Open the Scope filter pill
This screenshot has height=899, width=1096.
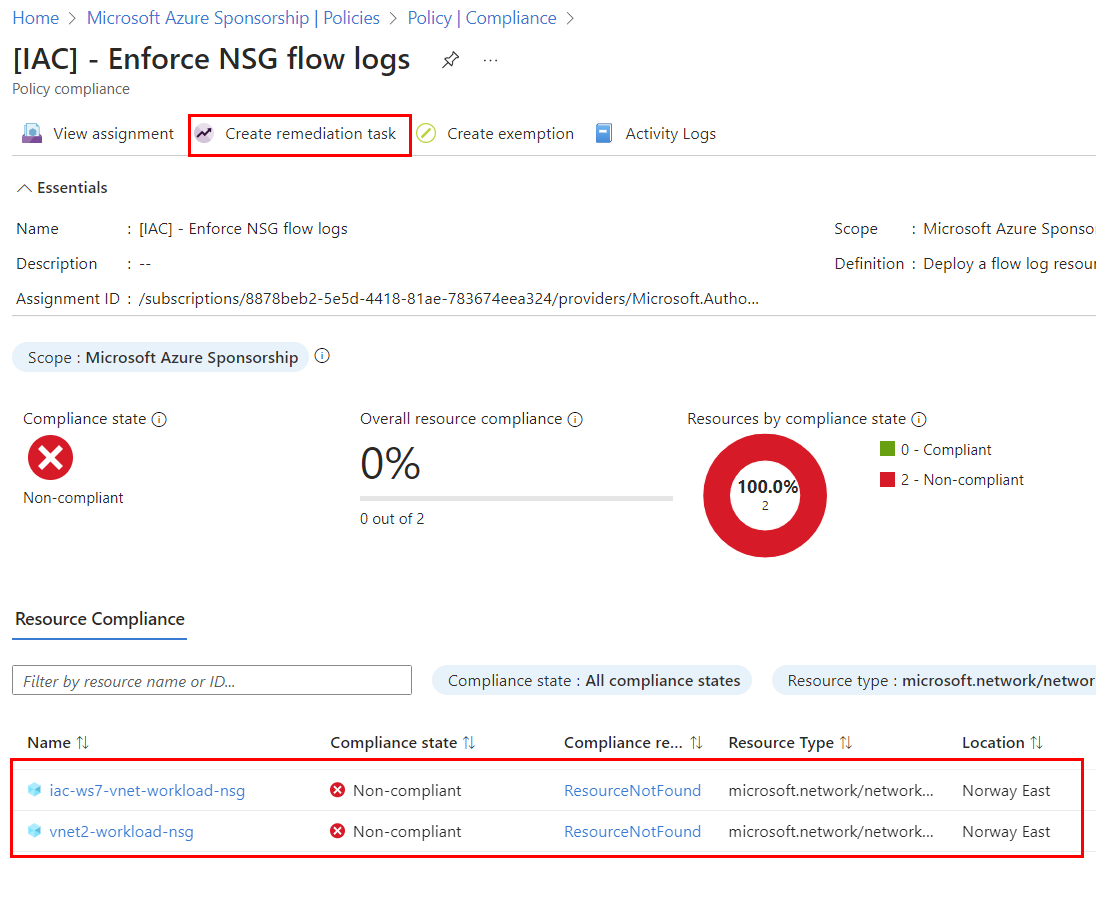[x=161, y=357]
